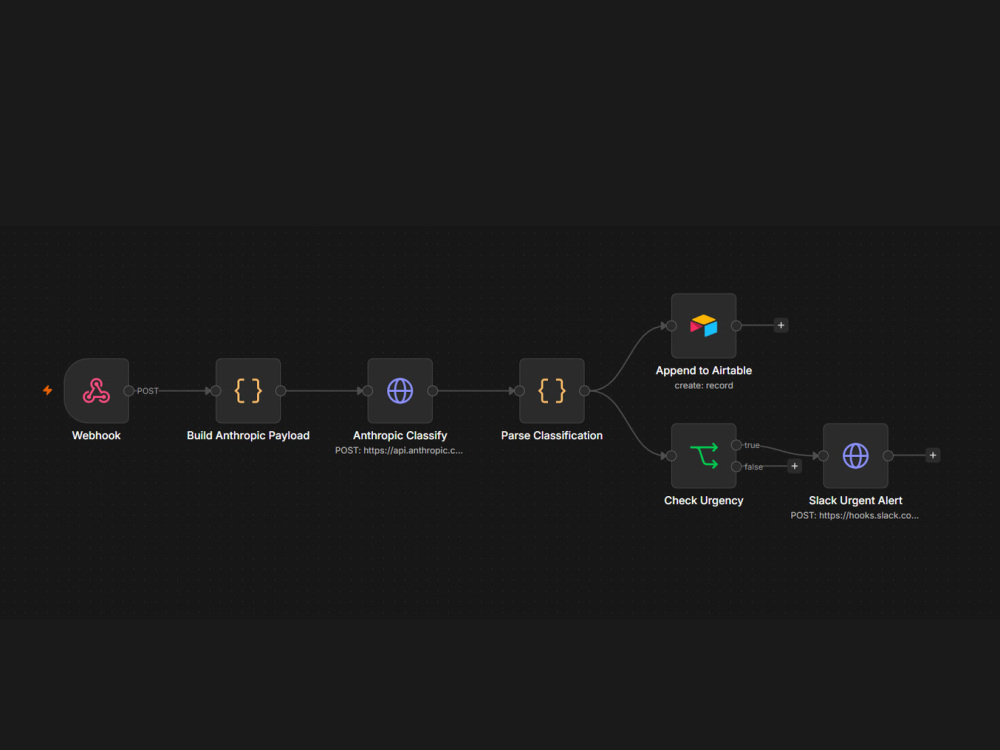Click the POST api.anthropic URL subtitle
Viewport: 1000px width, 750px height.
(x=399, y=450)
